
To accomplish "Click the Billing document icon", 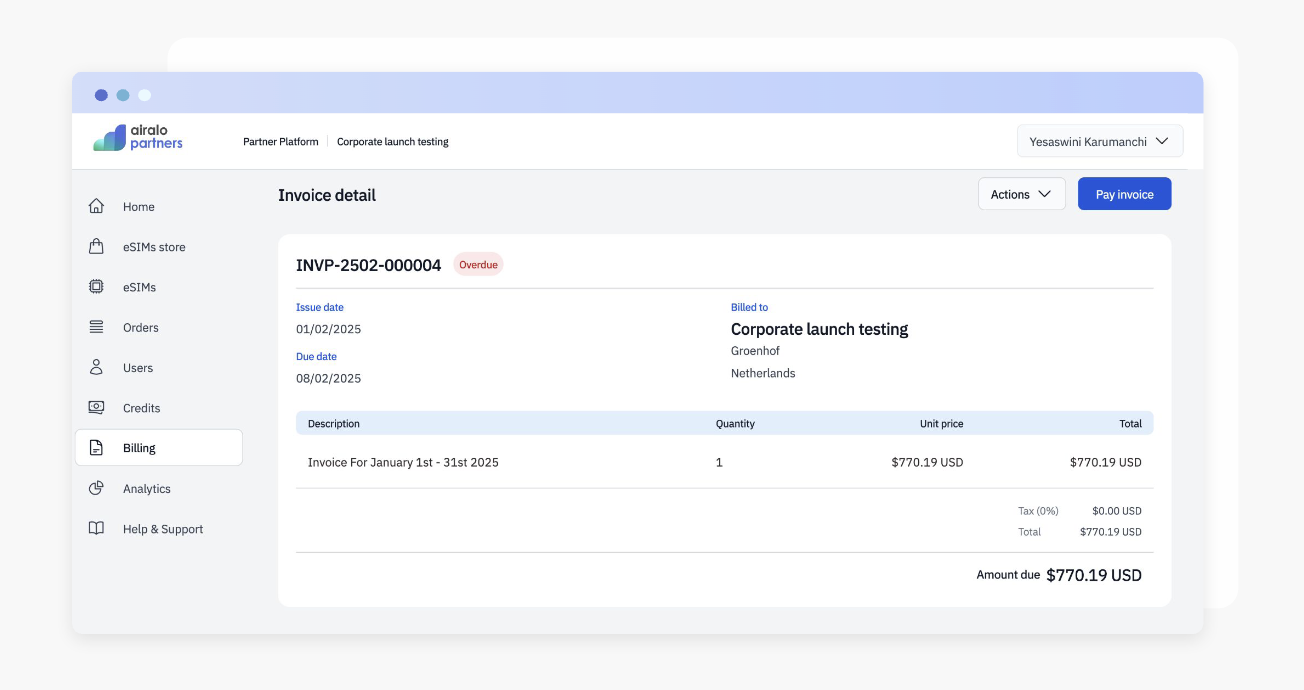I will coord(95,447).
